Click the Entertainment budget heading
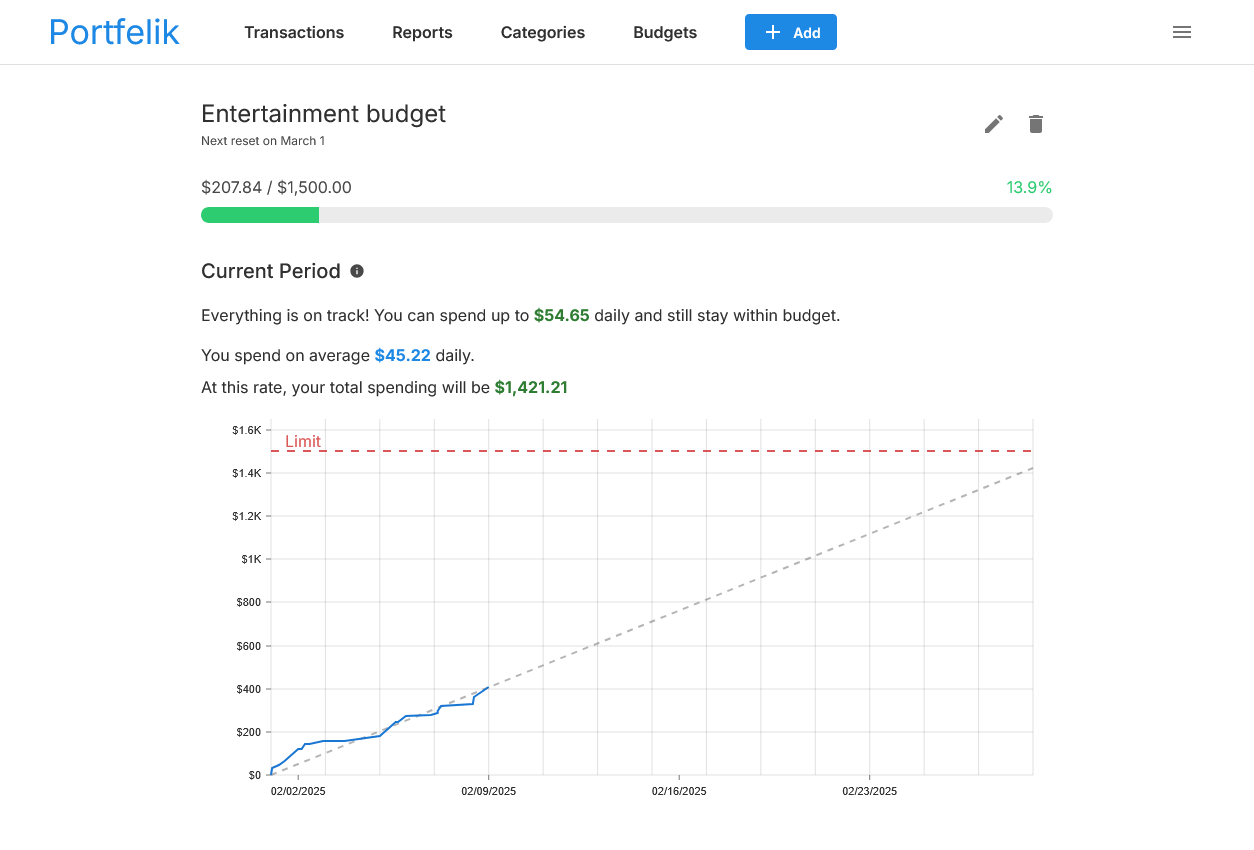Image resolution: width=1254 pixels, height=850 pixels. [323, 114]
